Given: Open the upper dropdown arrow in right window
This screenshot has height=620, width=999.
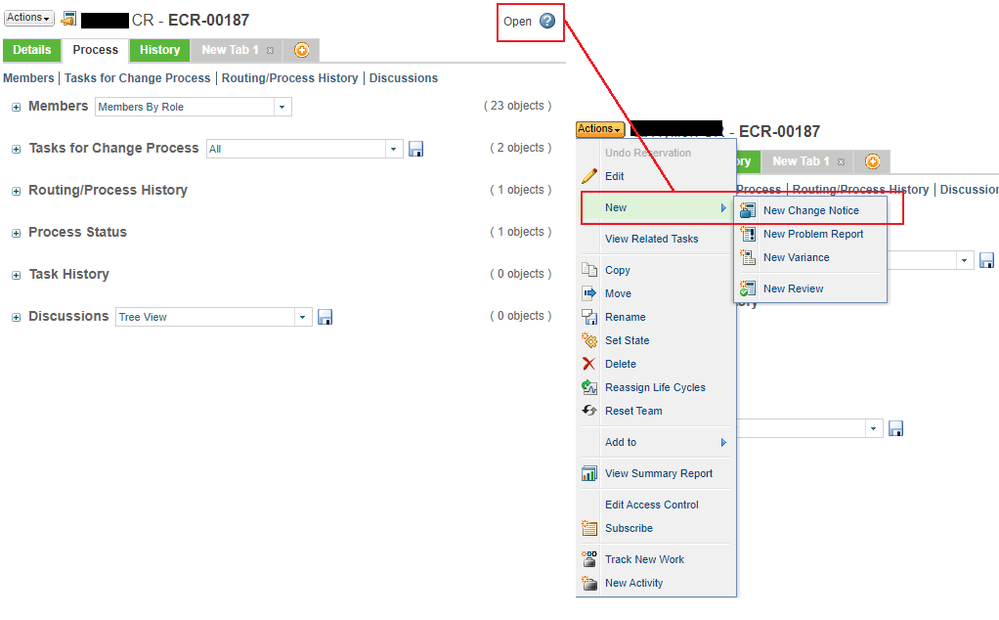Looking at the screenshot, I should [965, 261].
